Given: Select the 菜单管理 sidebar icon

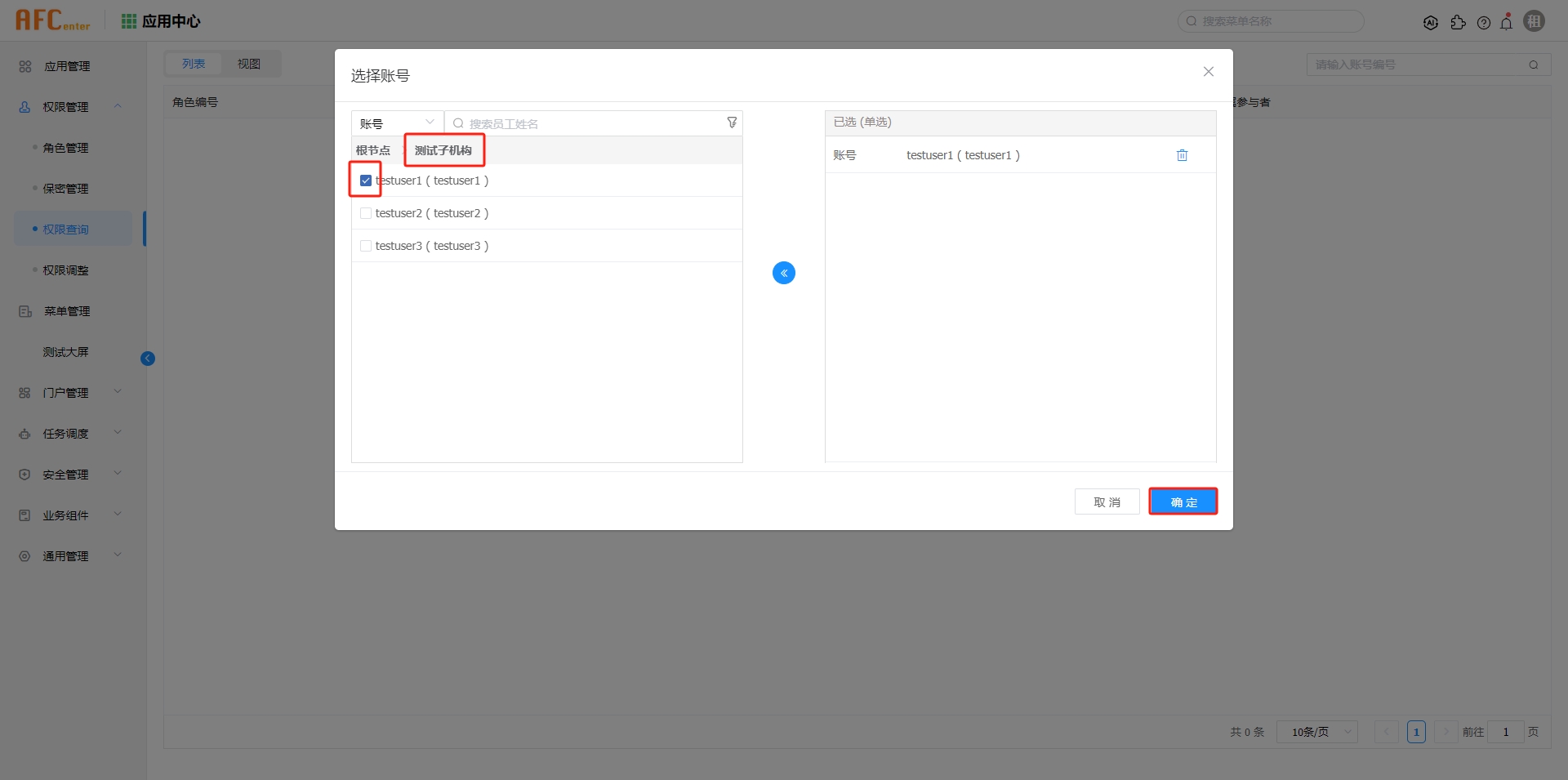Looking at the screenshot, I should click(x=24, y=310).
